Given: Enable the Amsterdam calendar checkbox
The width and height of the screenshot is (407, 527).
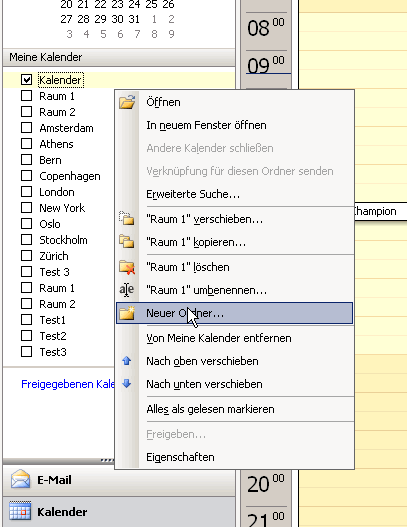Looking at the screenshot, I should pos(26,128).
